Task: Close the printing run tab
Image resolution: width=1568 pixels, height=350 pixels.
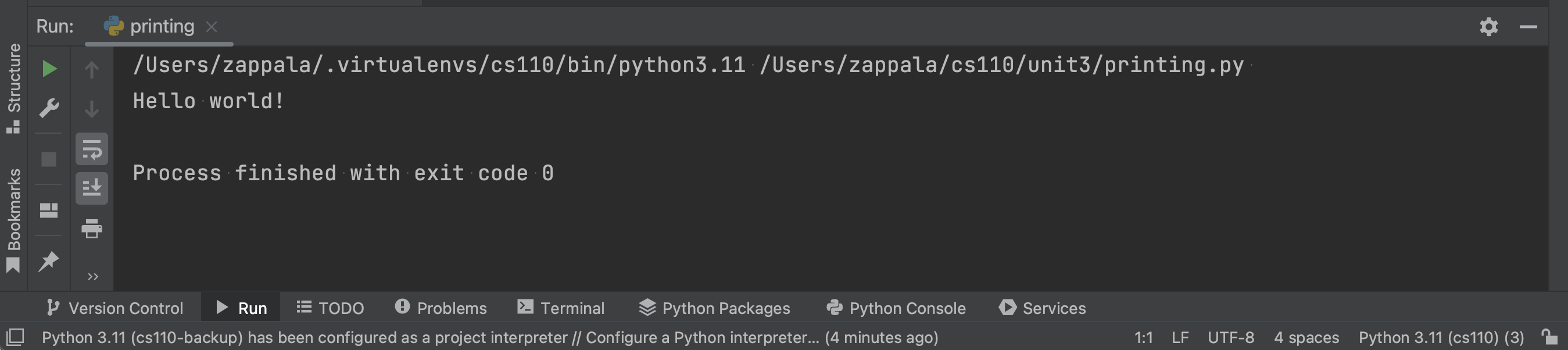Action: click(211, 27)
